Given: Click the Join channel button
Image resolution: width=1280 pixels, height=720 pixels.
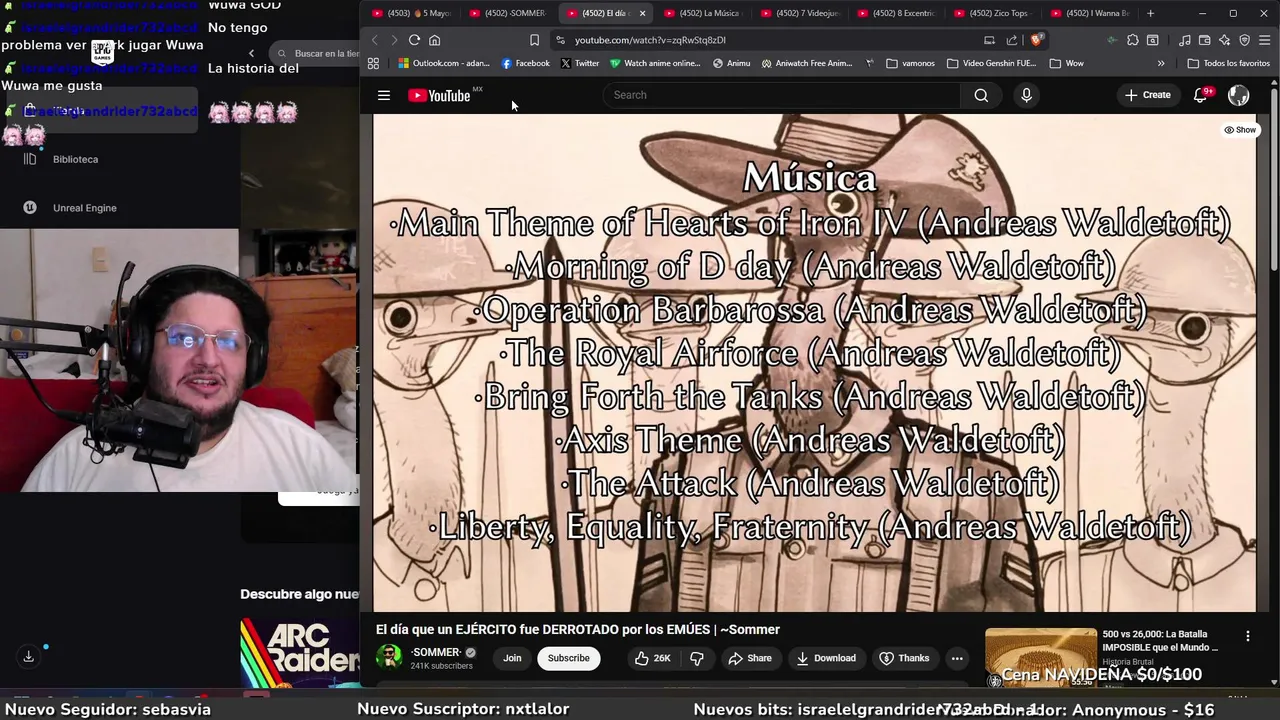Looking at the screenshot, I should click(x=512, y=658).
